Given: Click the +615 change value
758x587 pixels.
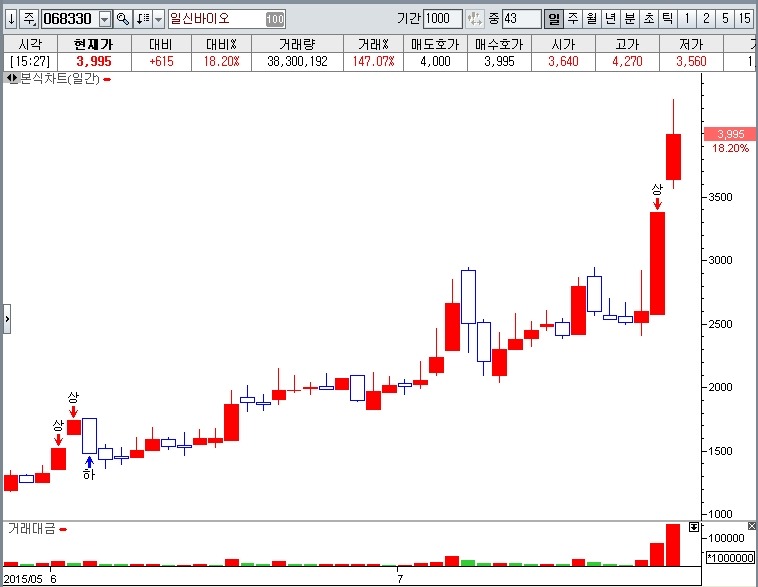Looking at the screenshot, I should click(x=161, y=61).
